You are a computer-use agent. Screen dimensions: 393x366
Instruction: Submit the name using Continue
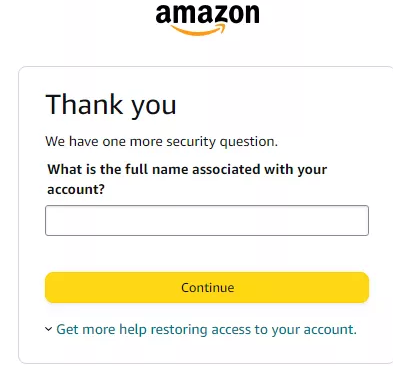[x=207, y=287]
